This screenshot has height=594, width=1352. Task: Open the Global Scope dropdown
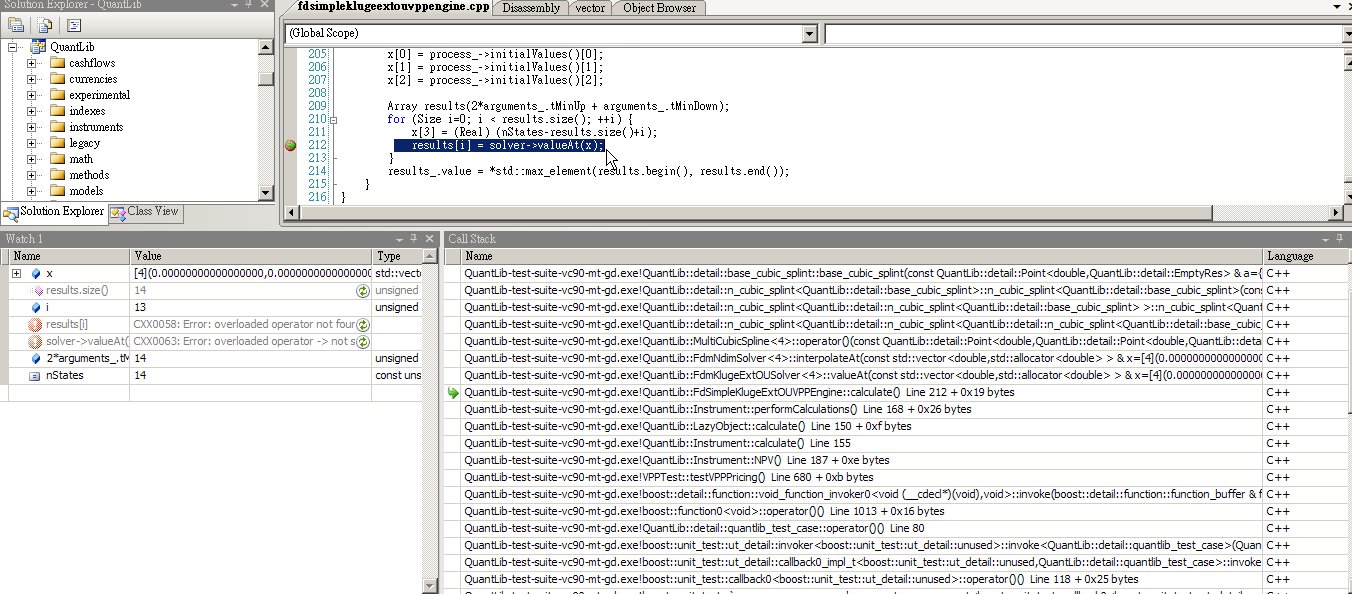coord(809,34)
